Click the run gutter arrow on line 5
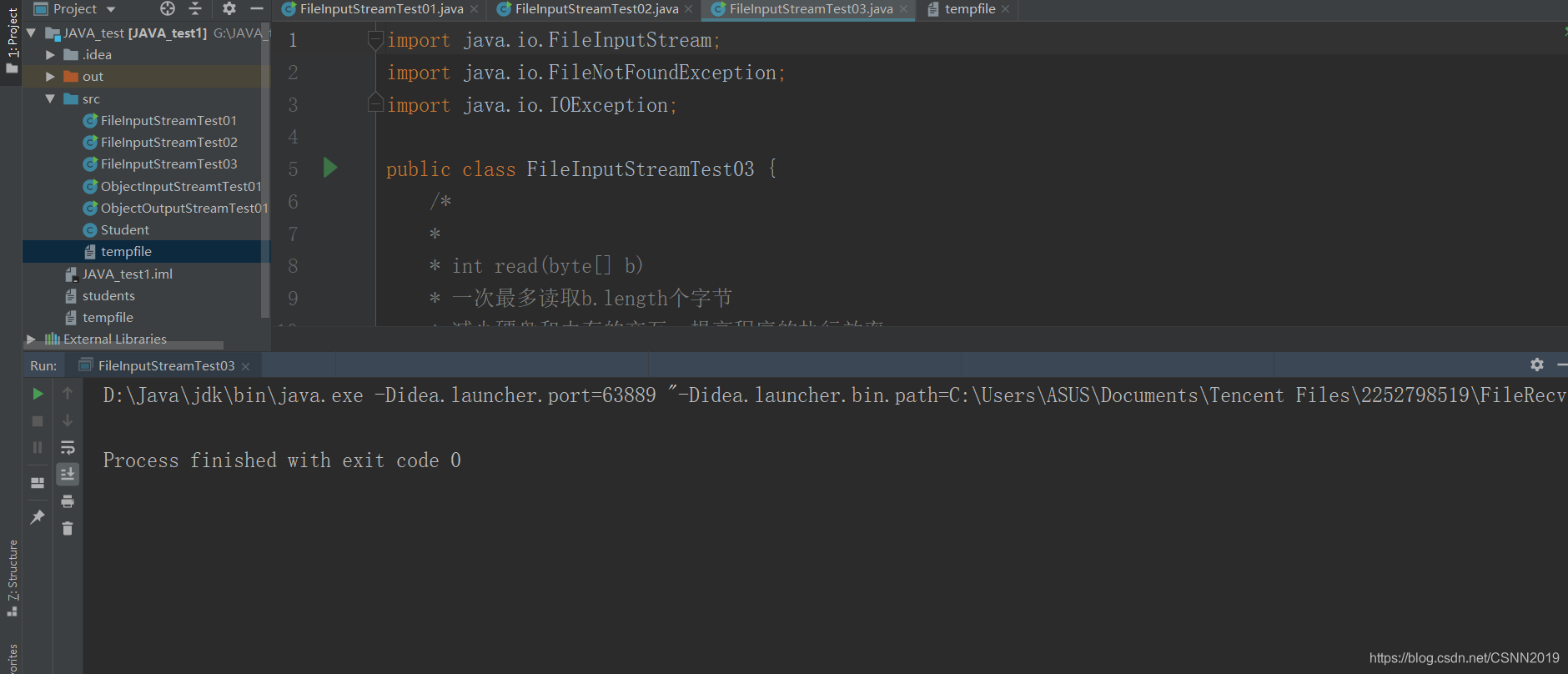This screenshot has width=1568, height=674. tap(330, 168)
